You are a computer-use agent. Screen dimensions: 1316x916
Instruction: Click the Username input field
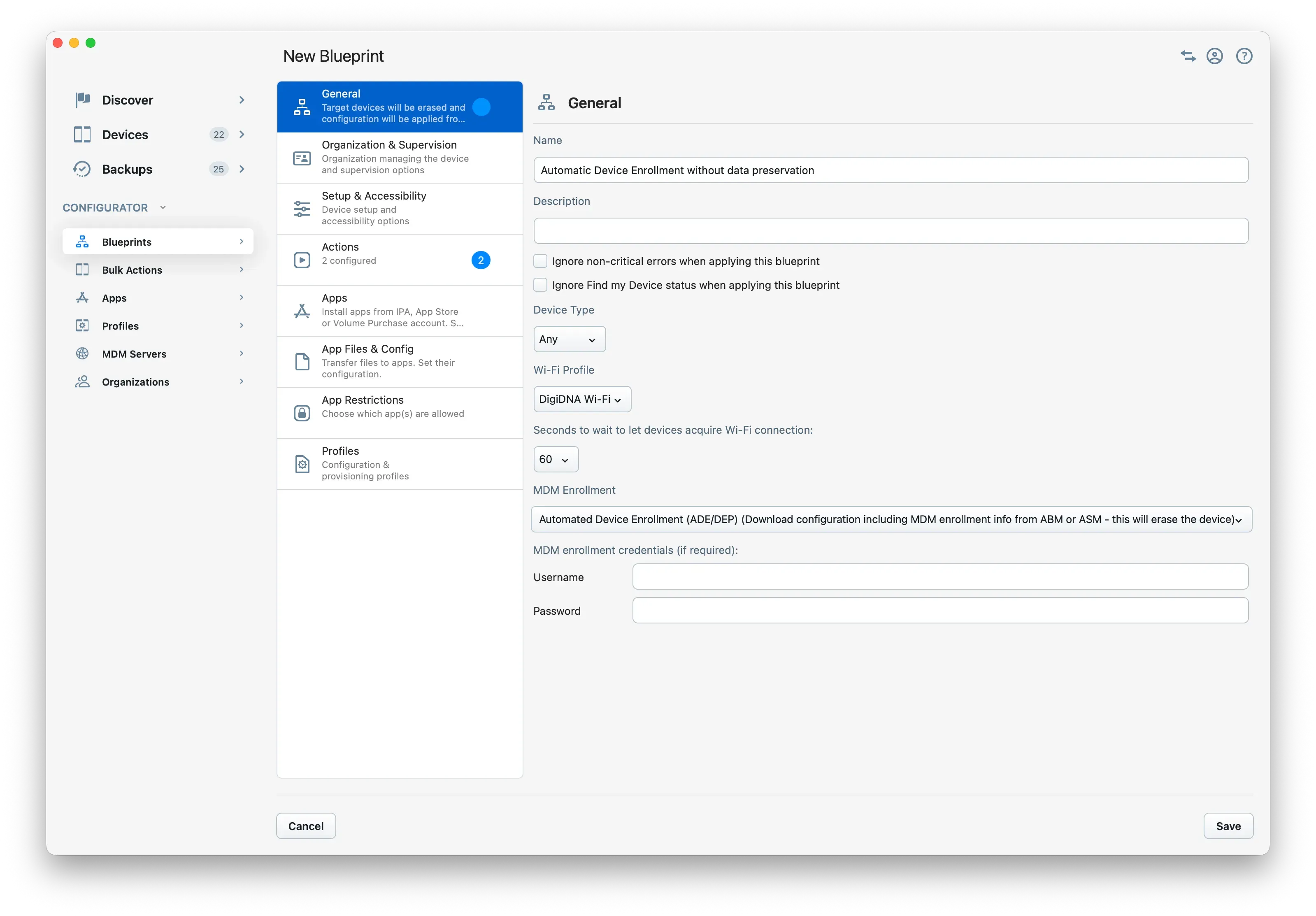click(940, 577)
